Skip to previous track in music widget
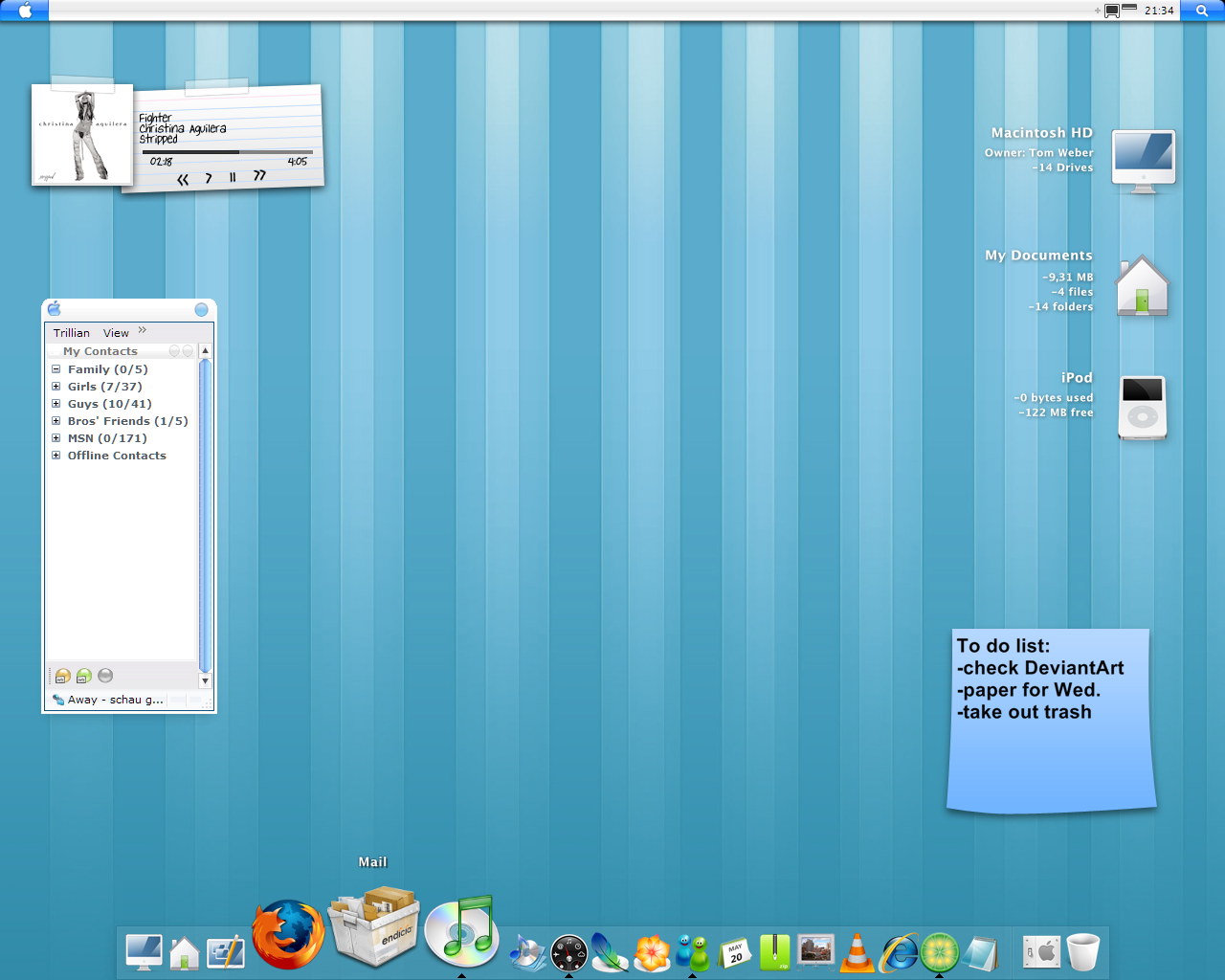 (183, 179)
